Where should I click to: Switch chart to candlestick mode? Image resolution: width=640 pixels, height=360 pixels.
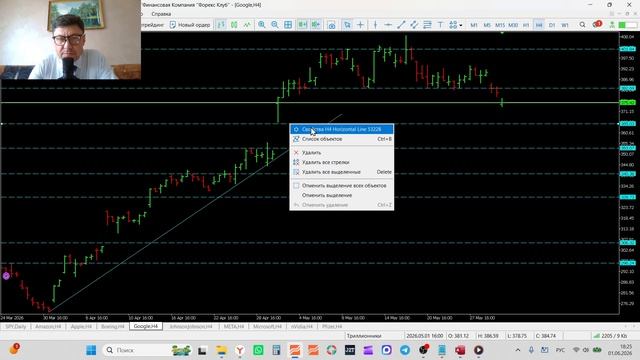pyautogui.click(x=234, y=25)
